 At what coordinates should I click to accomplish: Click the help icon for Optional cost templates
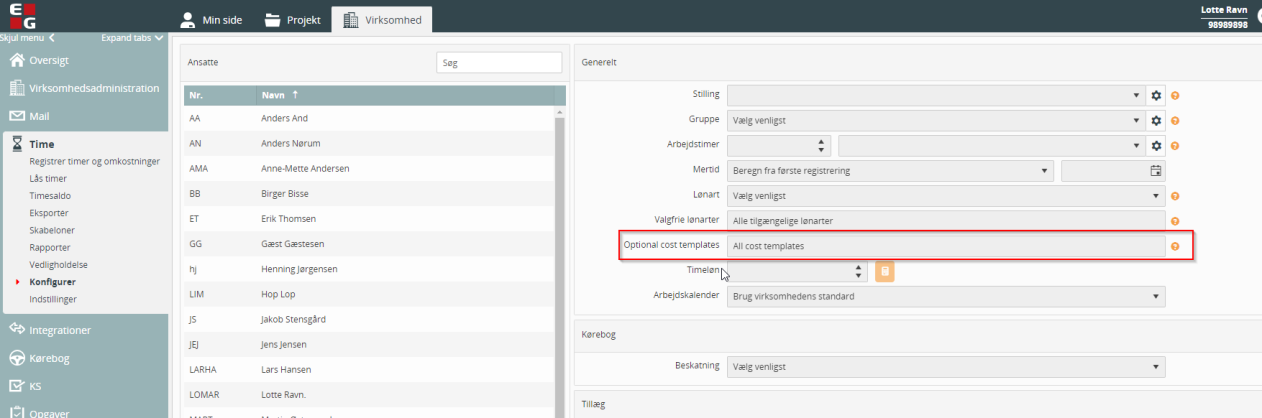click(x=1175, y=246)
